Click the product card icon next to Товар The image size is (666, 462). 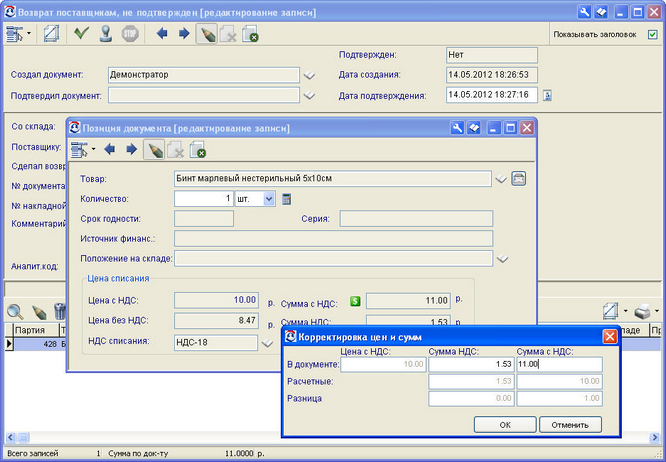[519, 178]
